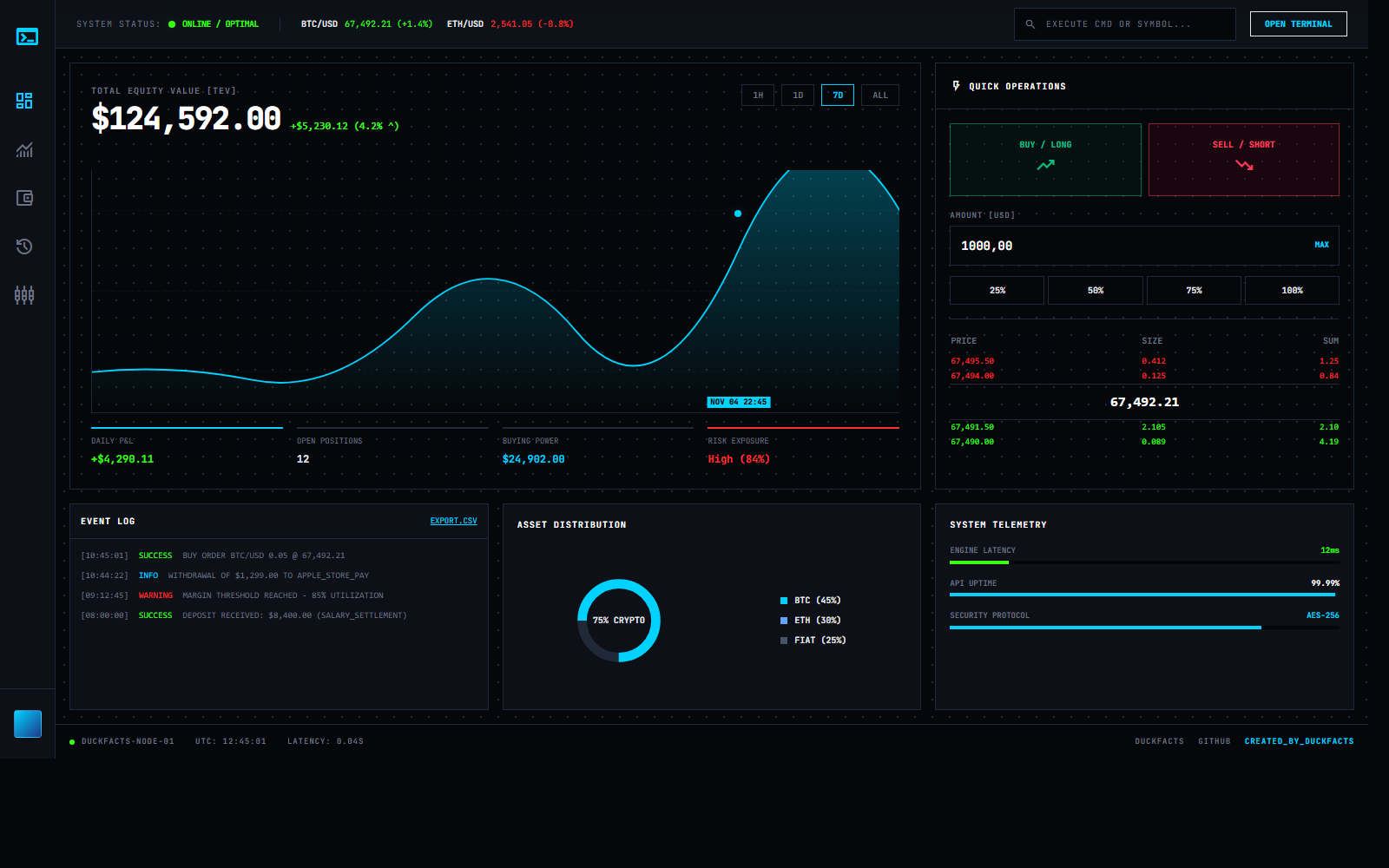Click the Nov 04 chart data point
The width and height of the screenshot is (1389, 868).
[738, 214]
